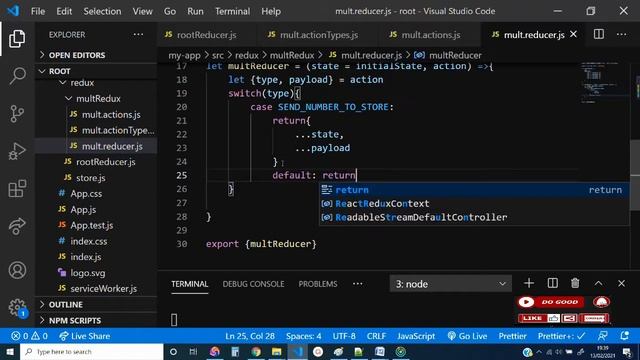Split the terminal panel

click(553, 283)
